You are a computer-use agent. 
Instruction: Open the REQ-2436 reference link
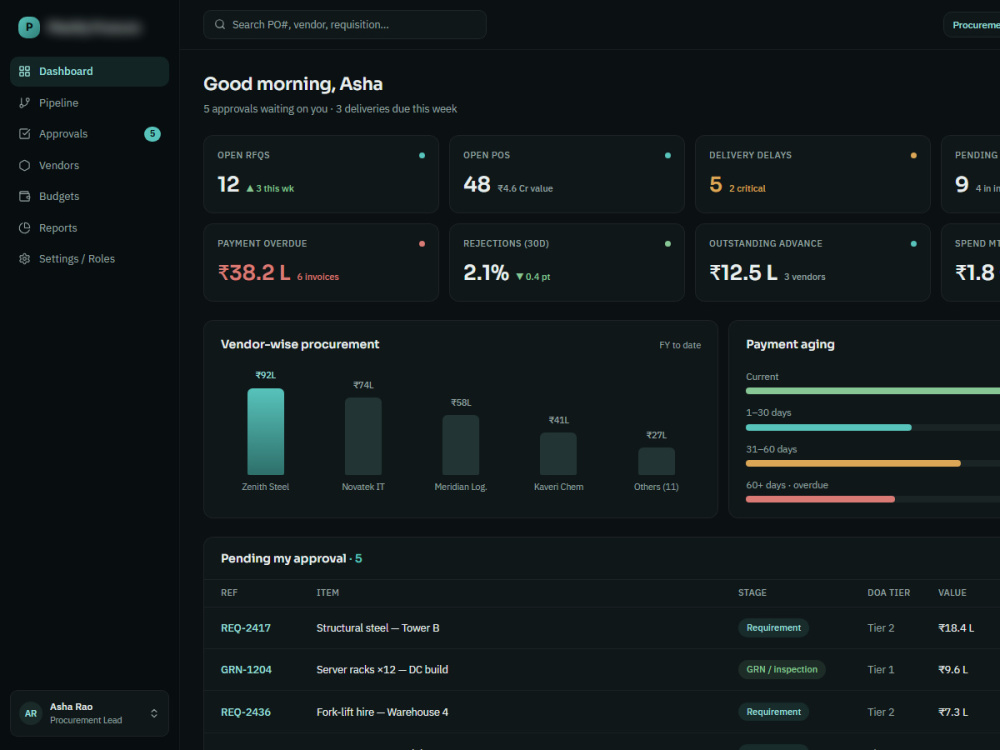point(246,712)
